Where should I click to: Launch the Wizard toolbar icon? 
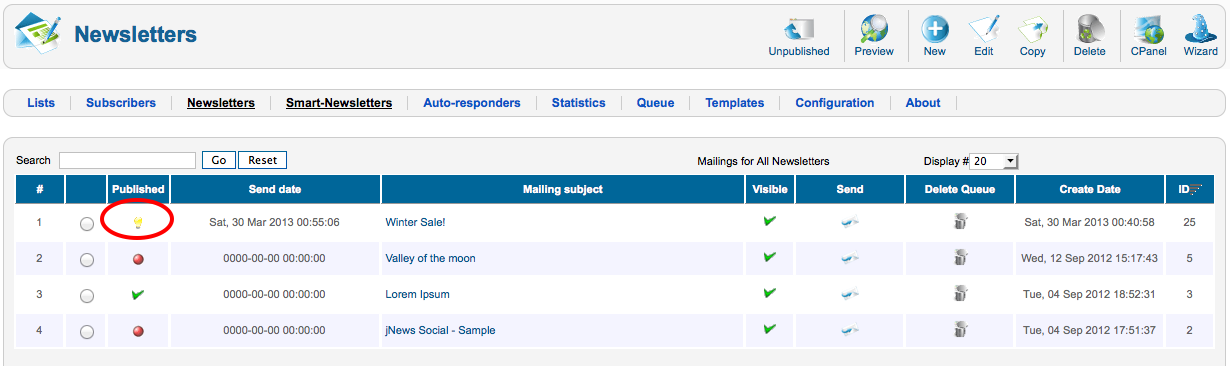[1200, 28]
